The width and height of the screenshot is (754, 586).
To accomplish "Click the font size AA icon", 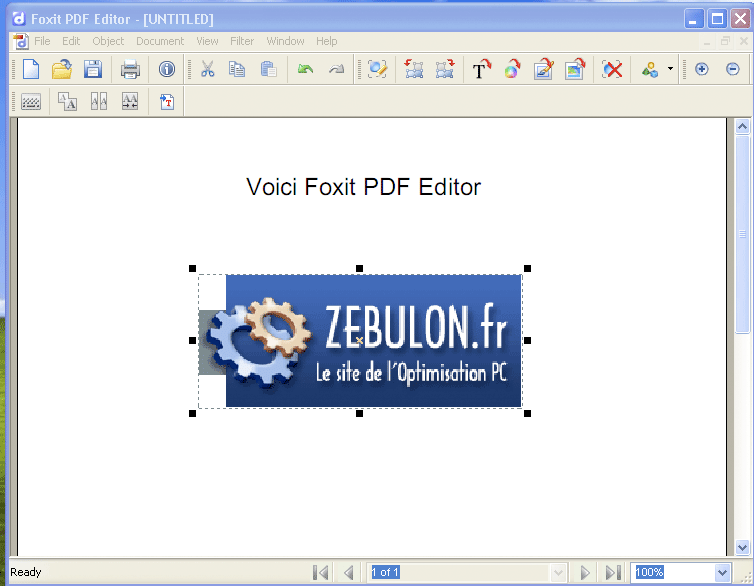I will 67,101.
